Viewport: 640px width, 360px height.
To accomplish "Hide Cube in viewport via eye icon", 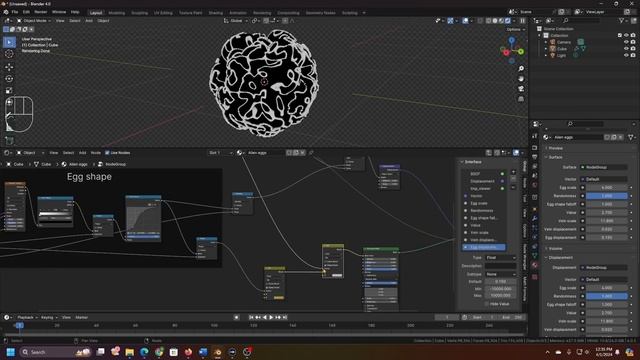I will [626, 49].
